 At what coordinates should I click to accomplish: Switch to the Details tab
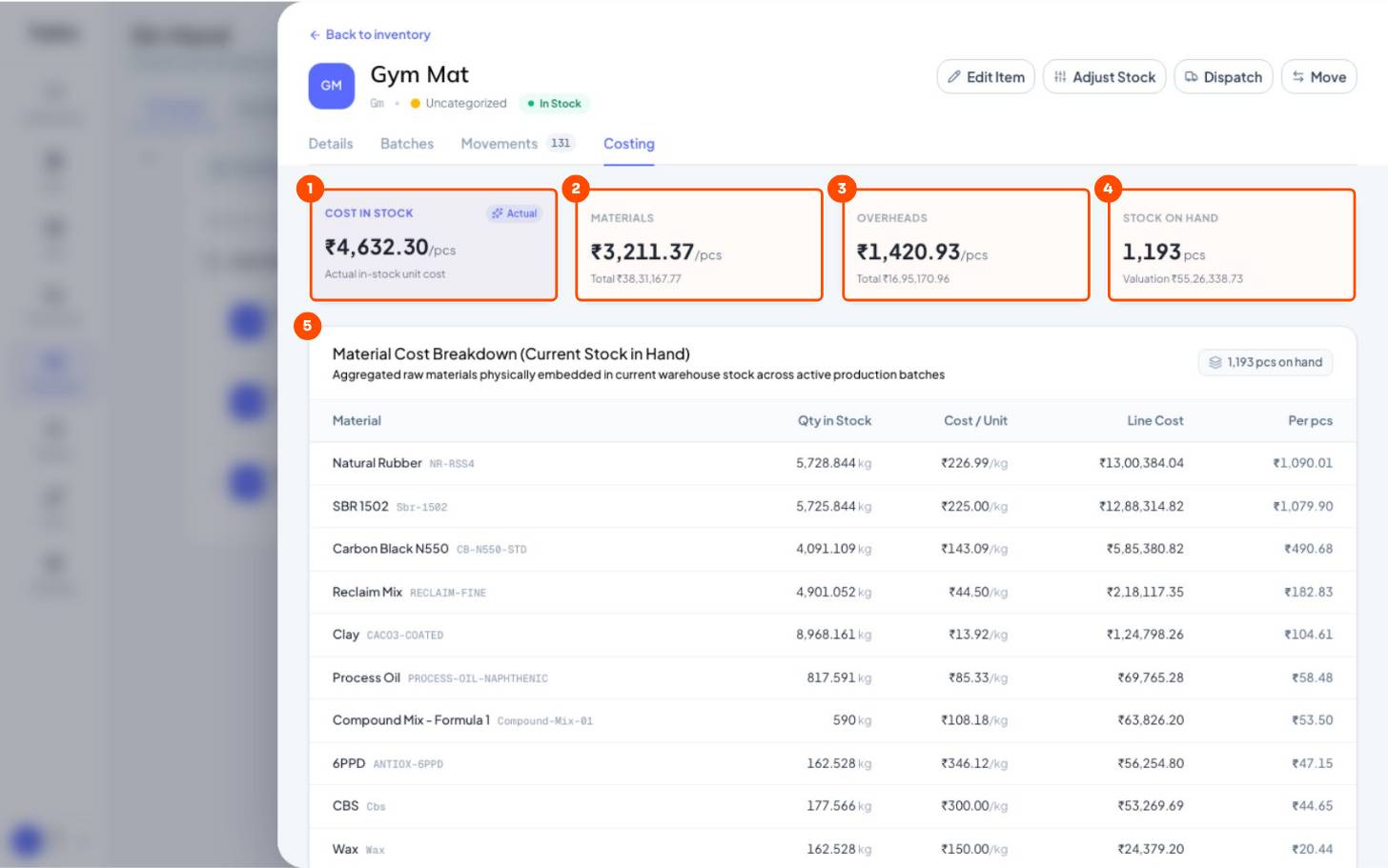[331, 144]
